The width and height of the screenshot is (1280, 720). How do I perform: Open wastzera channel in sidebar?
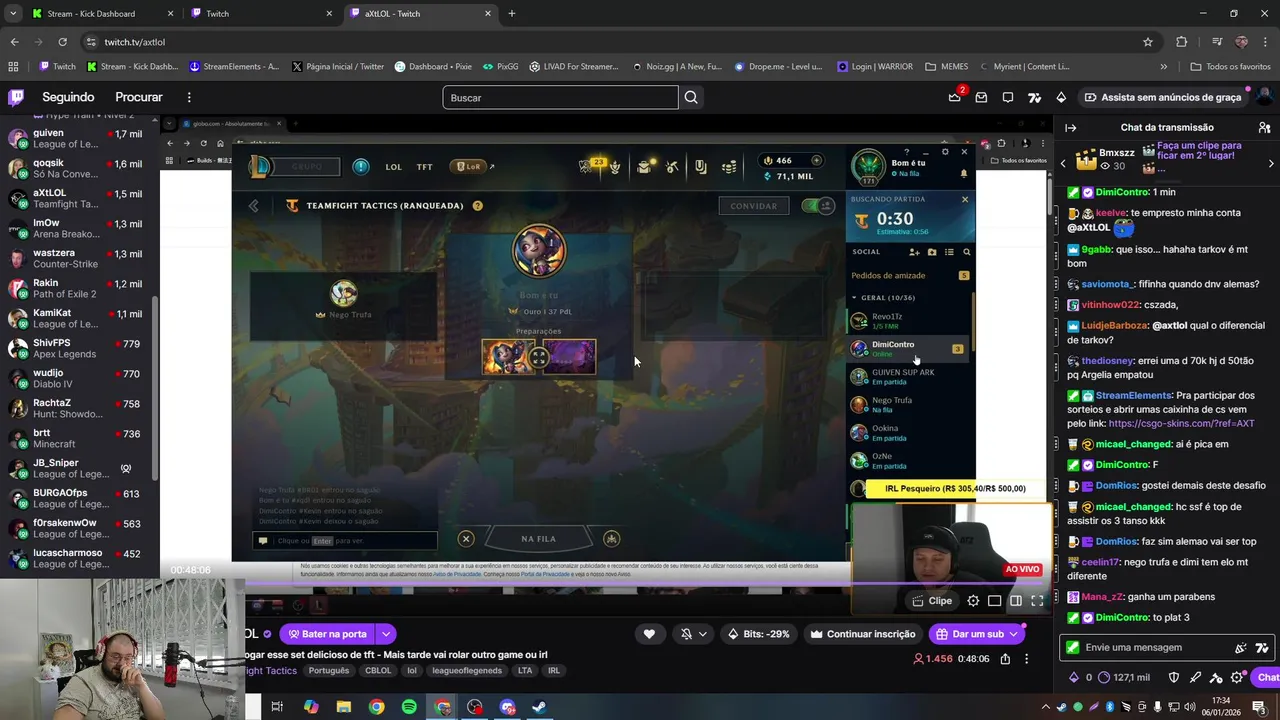click(79, 258)
